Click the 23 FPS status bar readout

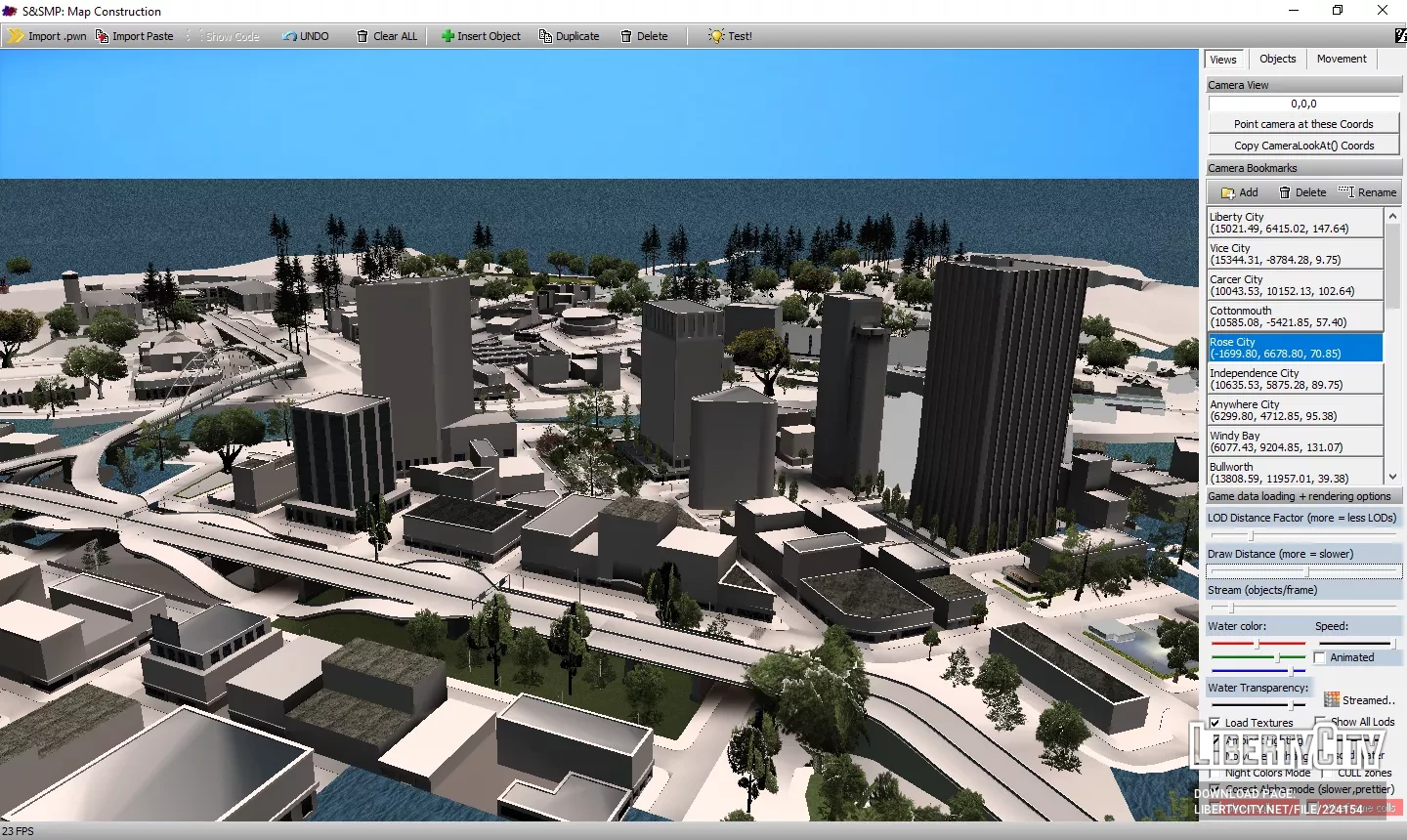(x=18, y=831)
